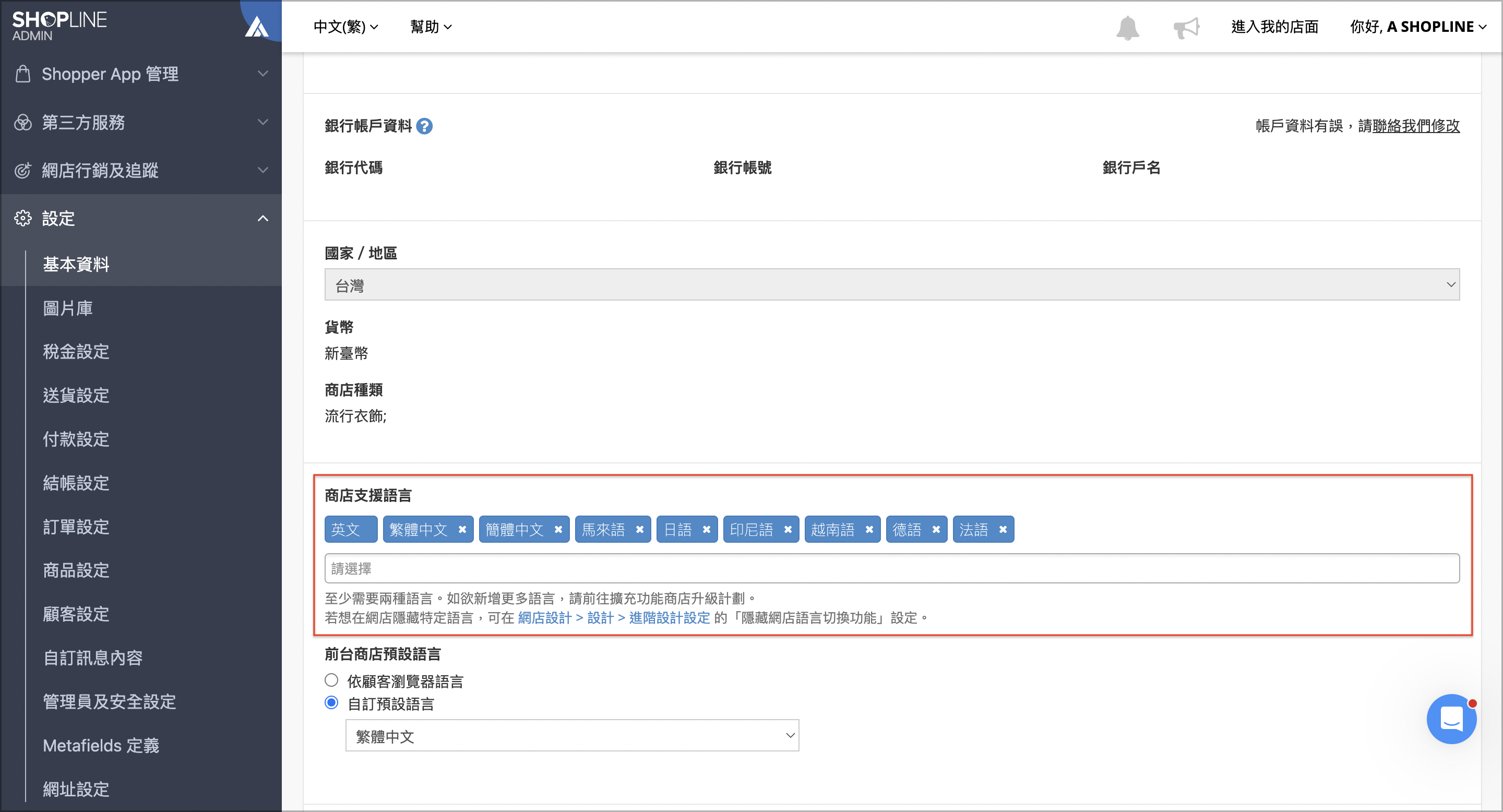
Task: Click the 簡體中文 language tag label
Action: point(515,529)
